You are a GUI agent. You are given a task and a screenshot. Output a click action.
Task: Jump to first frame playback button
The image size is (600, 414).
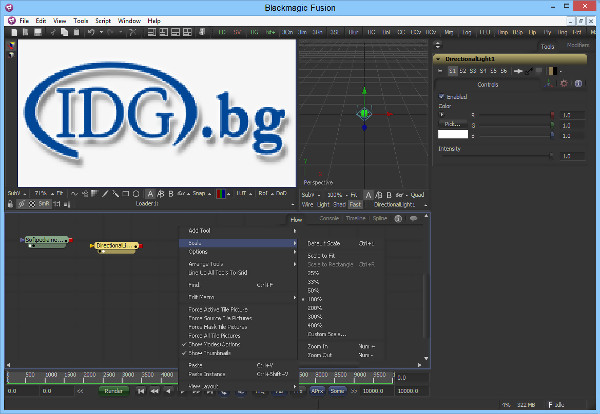tap(141, 391)
